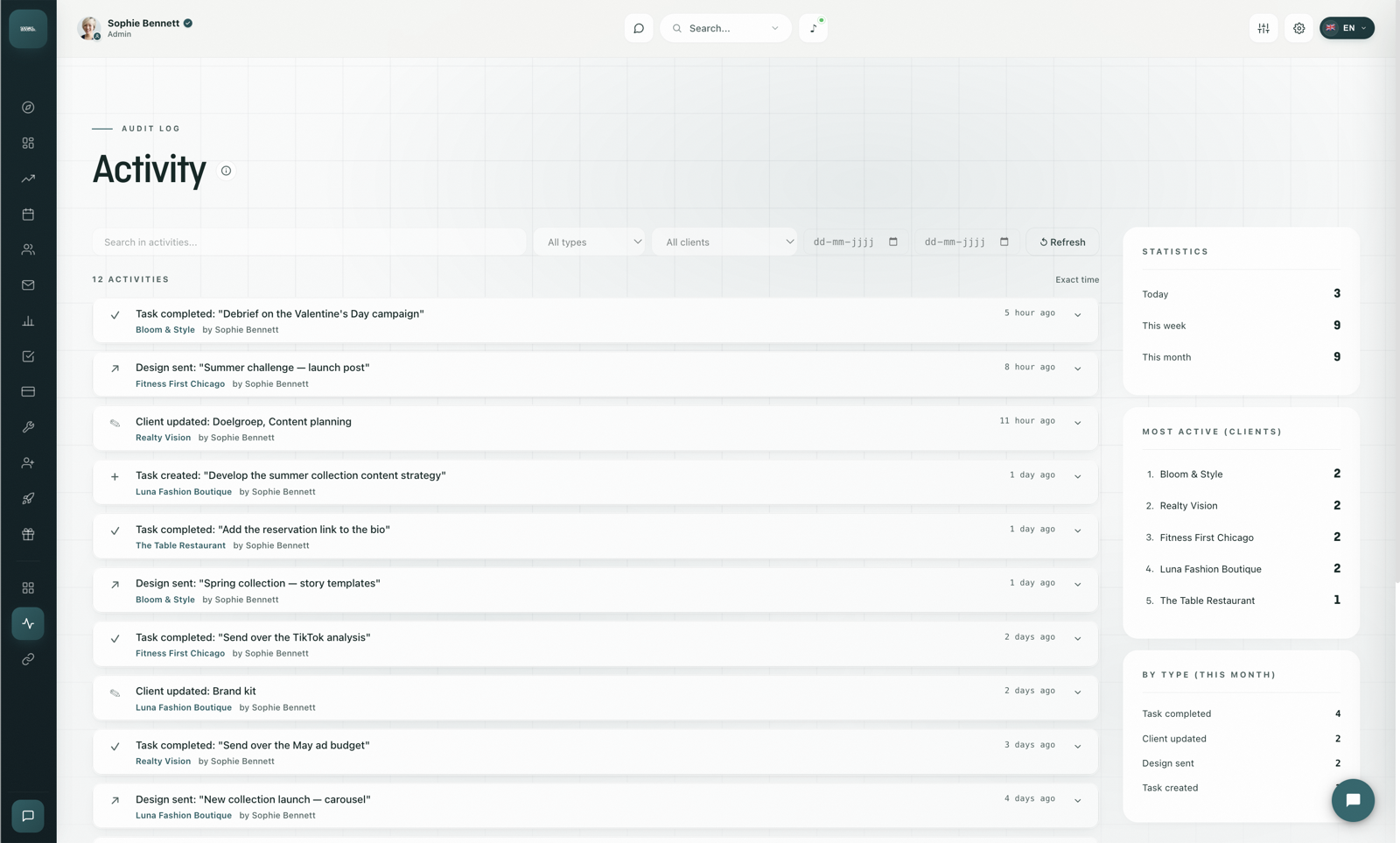The height and width of the screenshot is (843, 1400).
Task: Expand the Summer challenge launch post row
Action: point(1078,369)
